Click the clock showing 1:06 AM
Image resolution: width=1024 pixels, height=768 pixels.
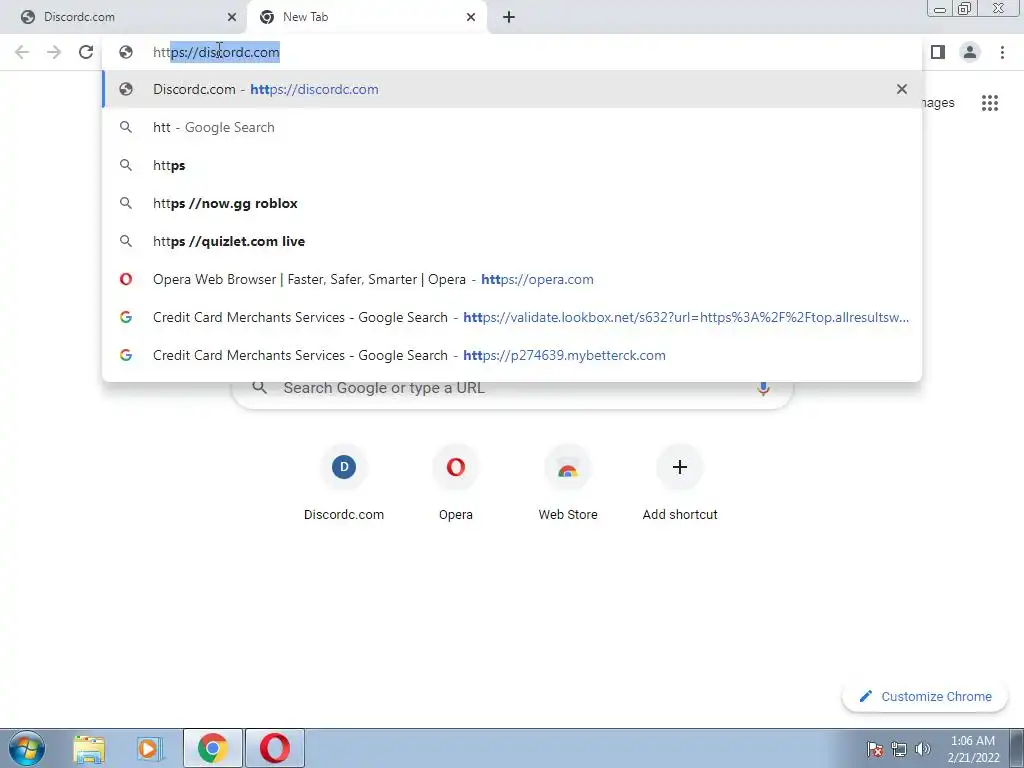pos(973,749)
